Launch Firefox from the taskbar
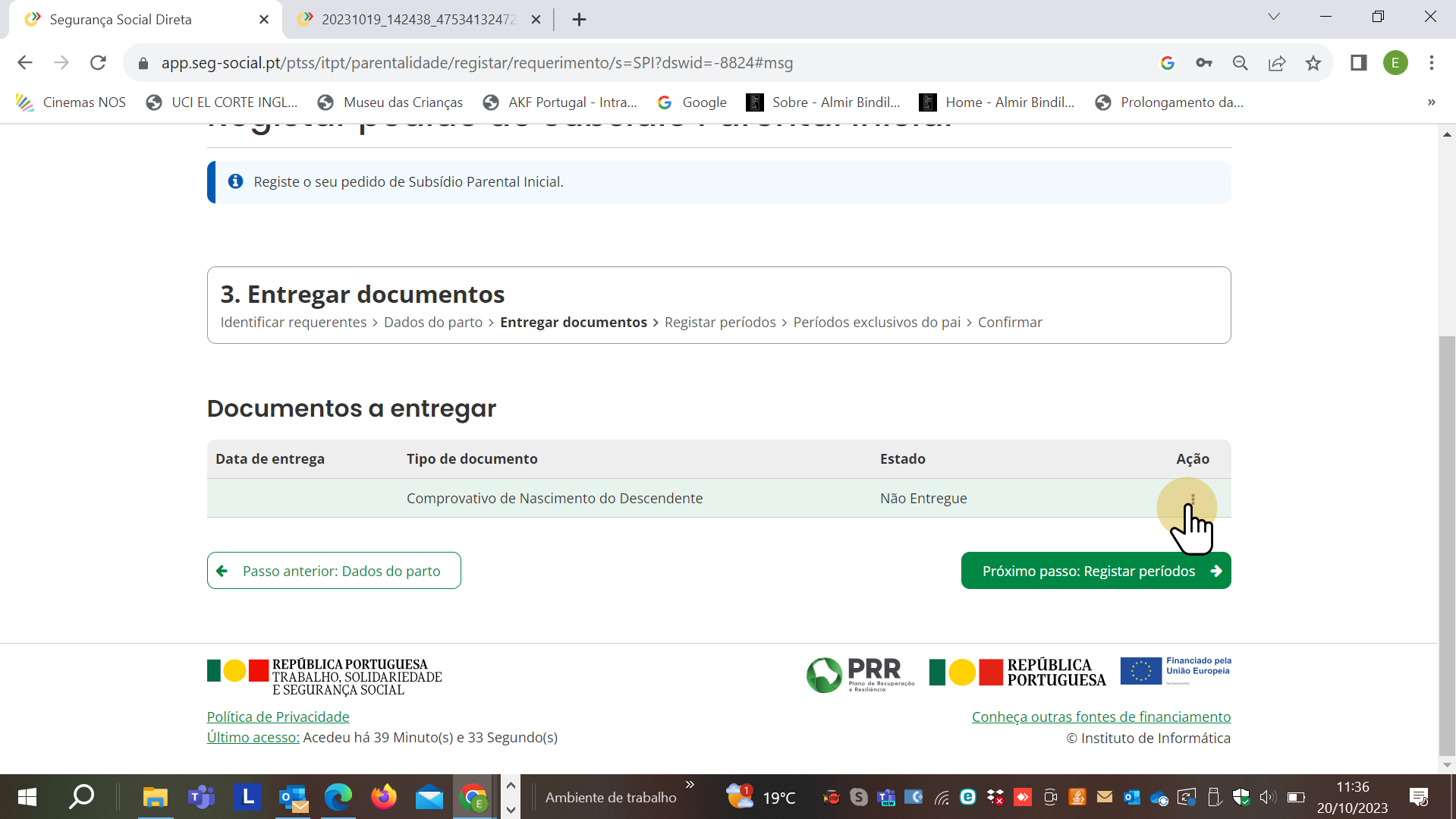Screen dimensions: 1456x819 tap(383, 796)
